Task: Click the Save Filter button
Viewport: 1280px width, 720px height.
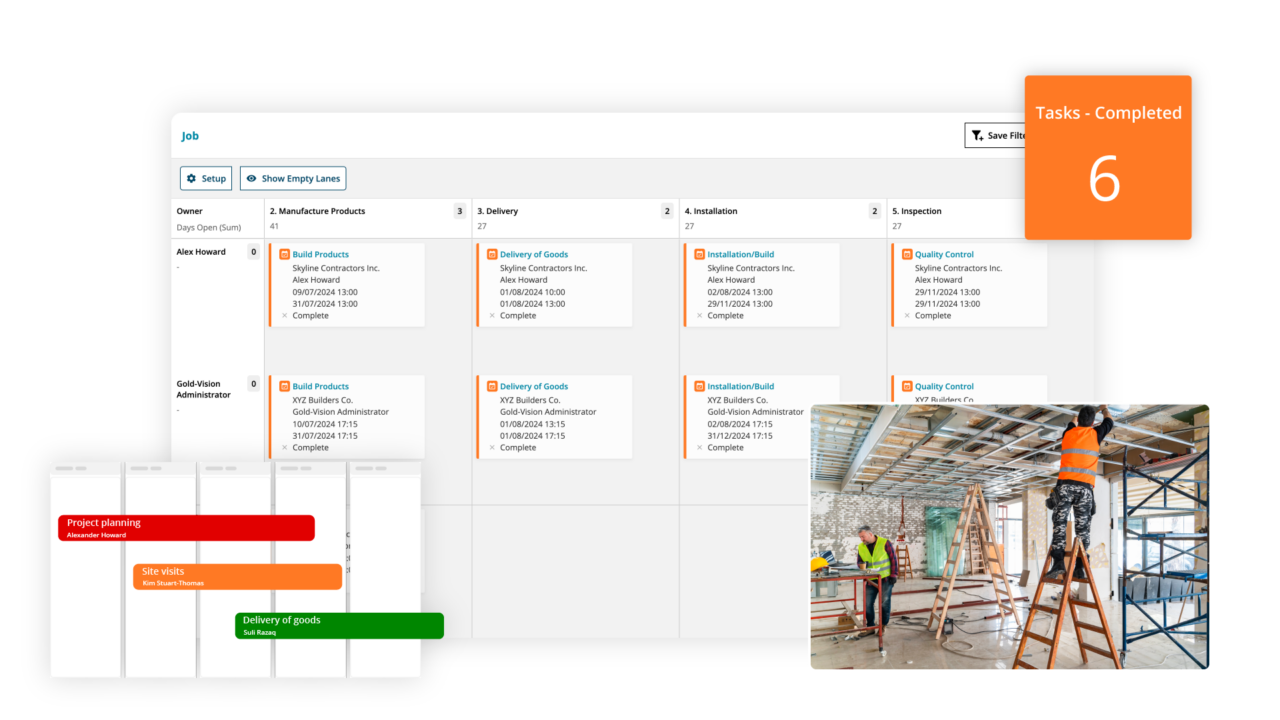Action: (996, 135)
